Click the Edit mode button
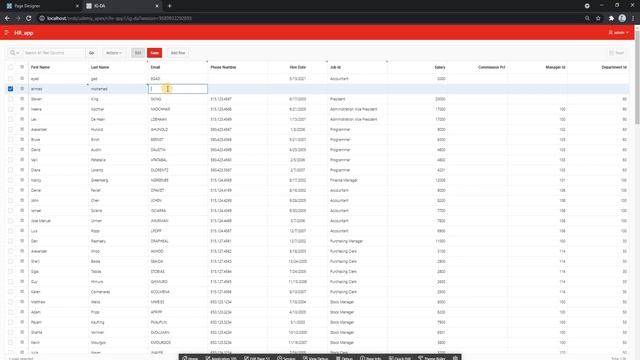Image resolution: width=640 pixels, height=360 pixels. (138, 53)
